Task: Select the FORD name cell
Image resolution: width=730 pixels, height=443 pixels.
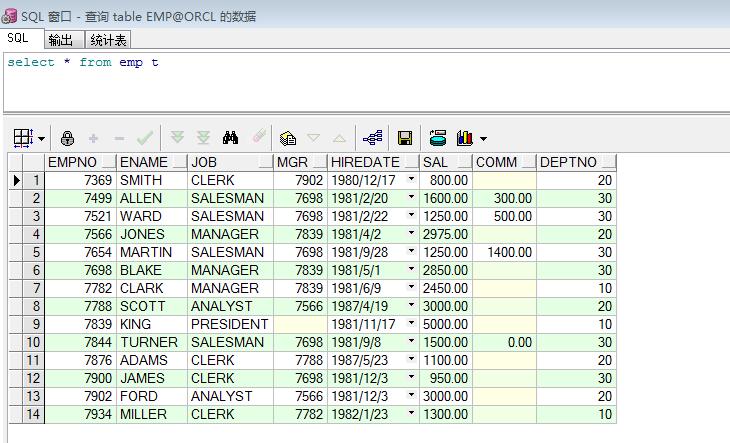Action: (x=152, y=396)
